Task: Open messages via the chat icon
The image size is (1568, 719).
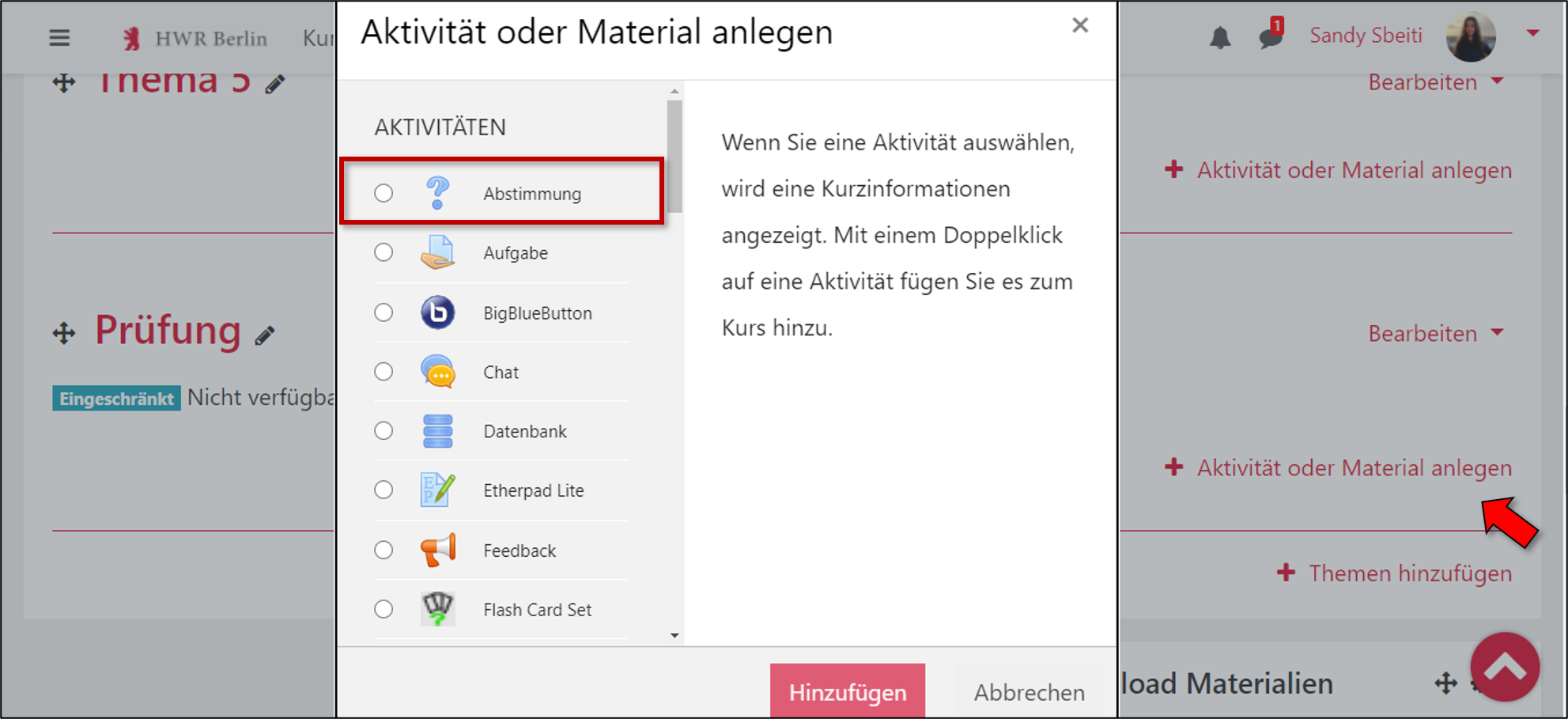Action: click(1269, 38)
